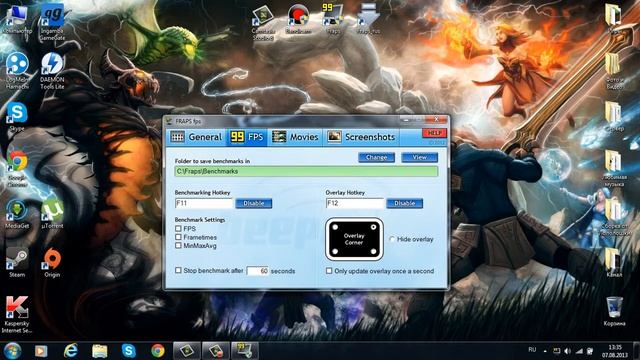
Task: Set overlay to top-left corner
Action: click(x=335, y=227)
